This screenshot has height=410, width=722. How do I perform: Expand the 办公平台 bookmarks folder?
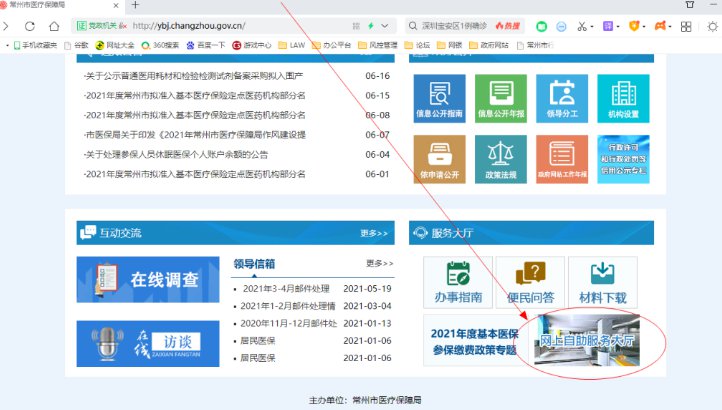click(334, 45)
